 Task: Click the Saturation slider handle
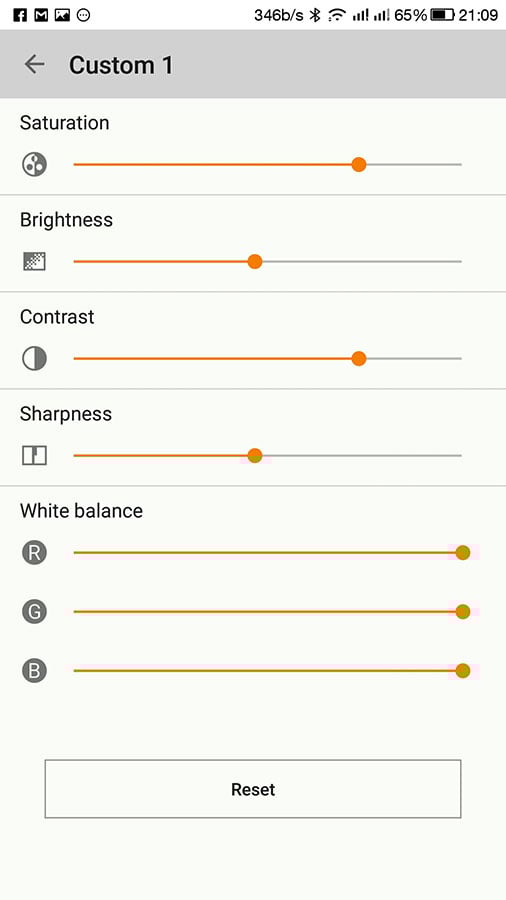359,165
